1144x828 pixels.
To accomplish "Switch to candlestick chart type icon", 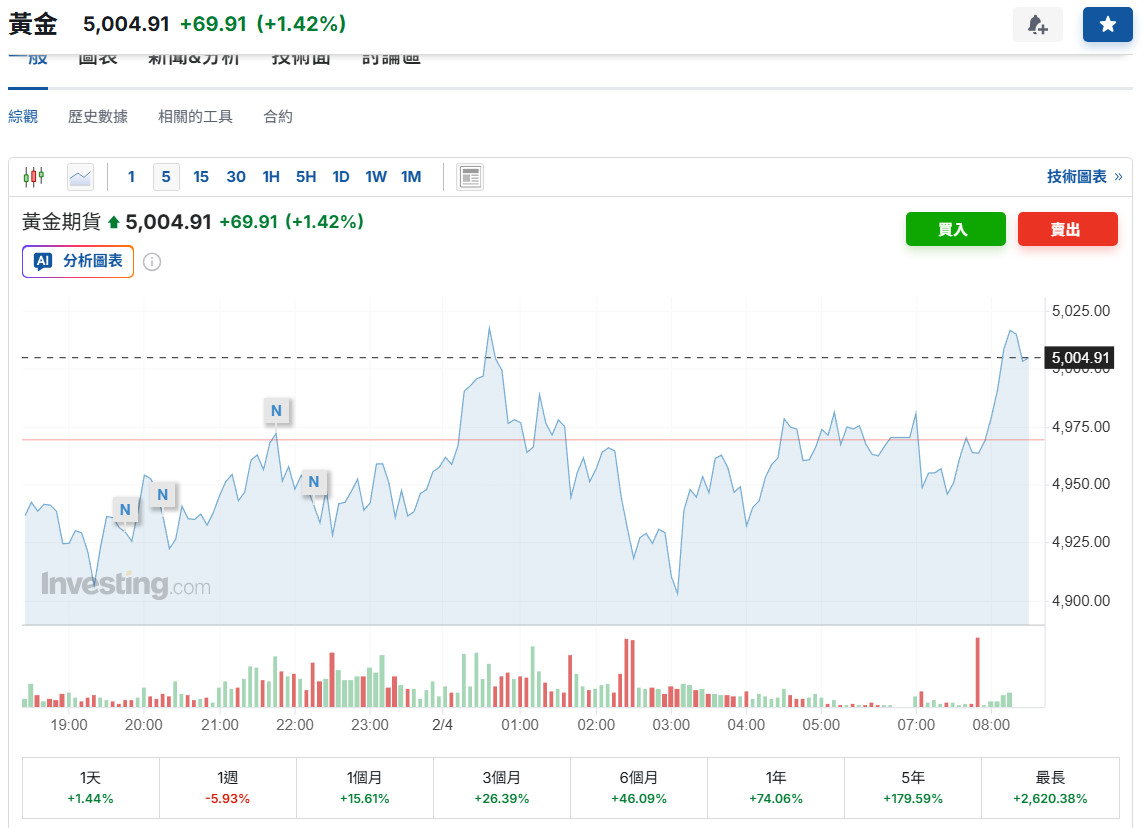I will coord(33,177).
